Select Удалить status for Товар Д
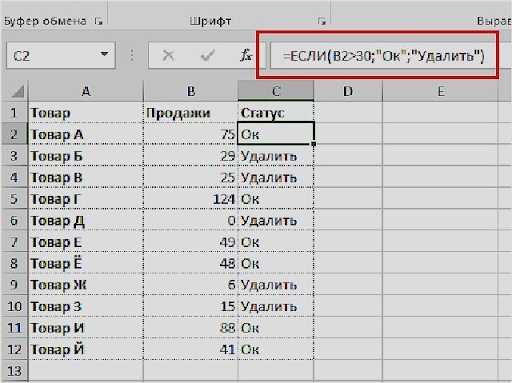 pyautogui.click(x=276, y=220)
